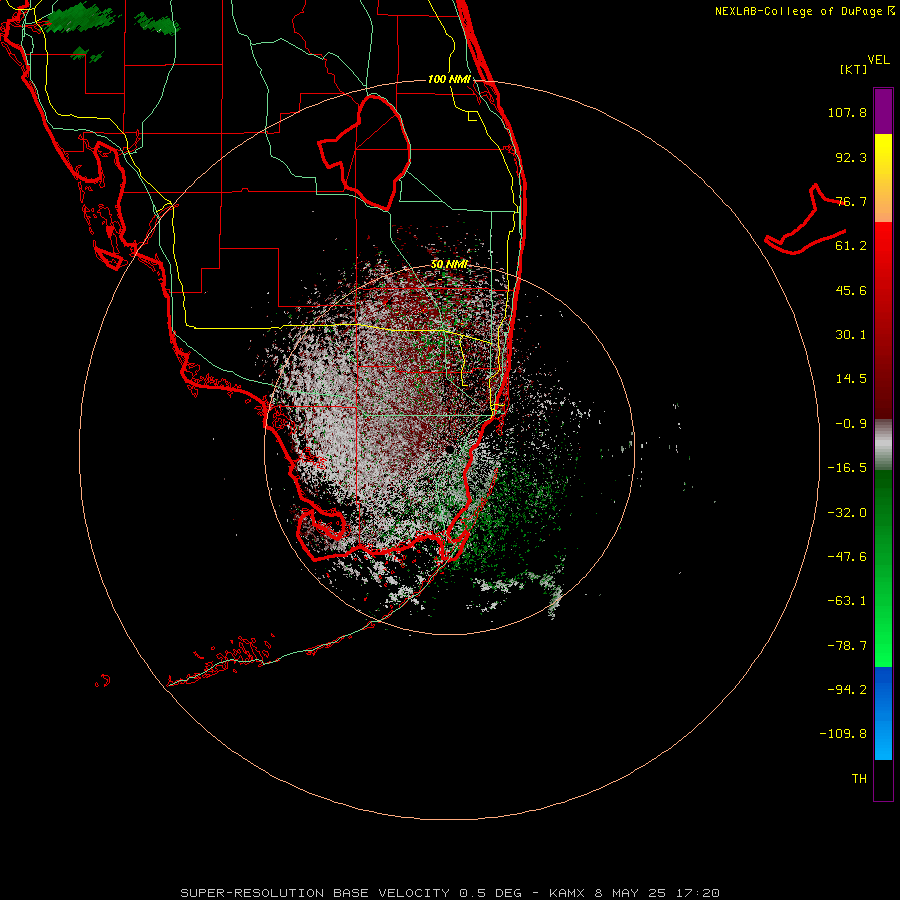Image resolution: width=900 pixels, height=900 pixels.
Task: Select the -109.8 value on the velocity scale
Action: pos(843,734)
